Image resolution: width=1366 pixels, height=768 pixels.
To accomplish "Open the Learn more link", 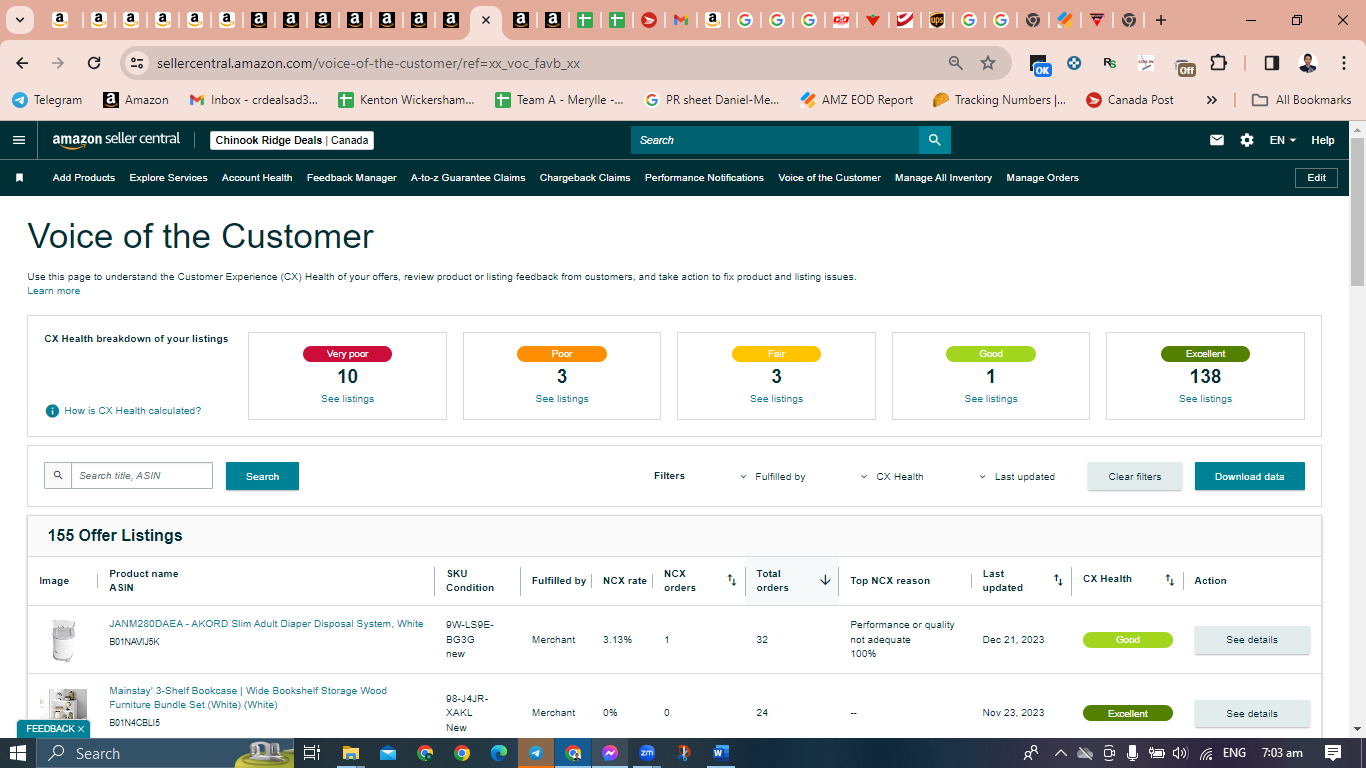I will [54, 291].
